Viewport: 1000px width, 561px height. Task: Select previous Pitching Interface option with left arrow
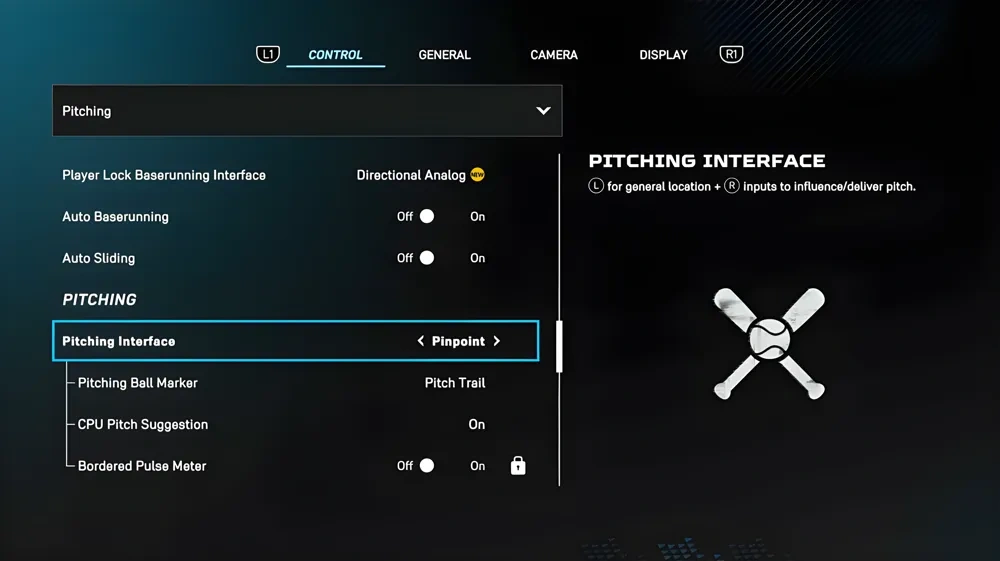tap(420, 341)
